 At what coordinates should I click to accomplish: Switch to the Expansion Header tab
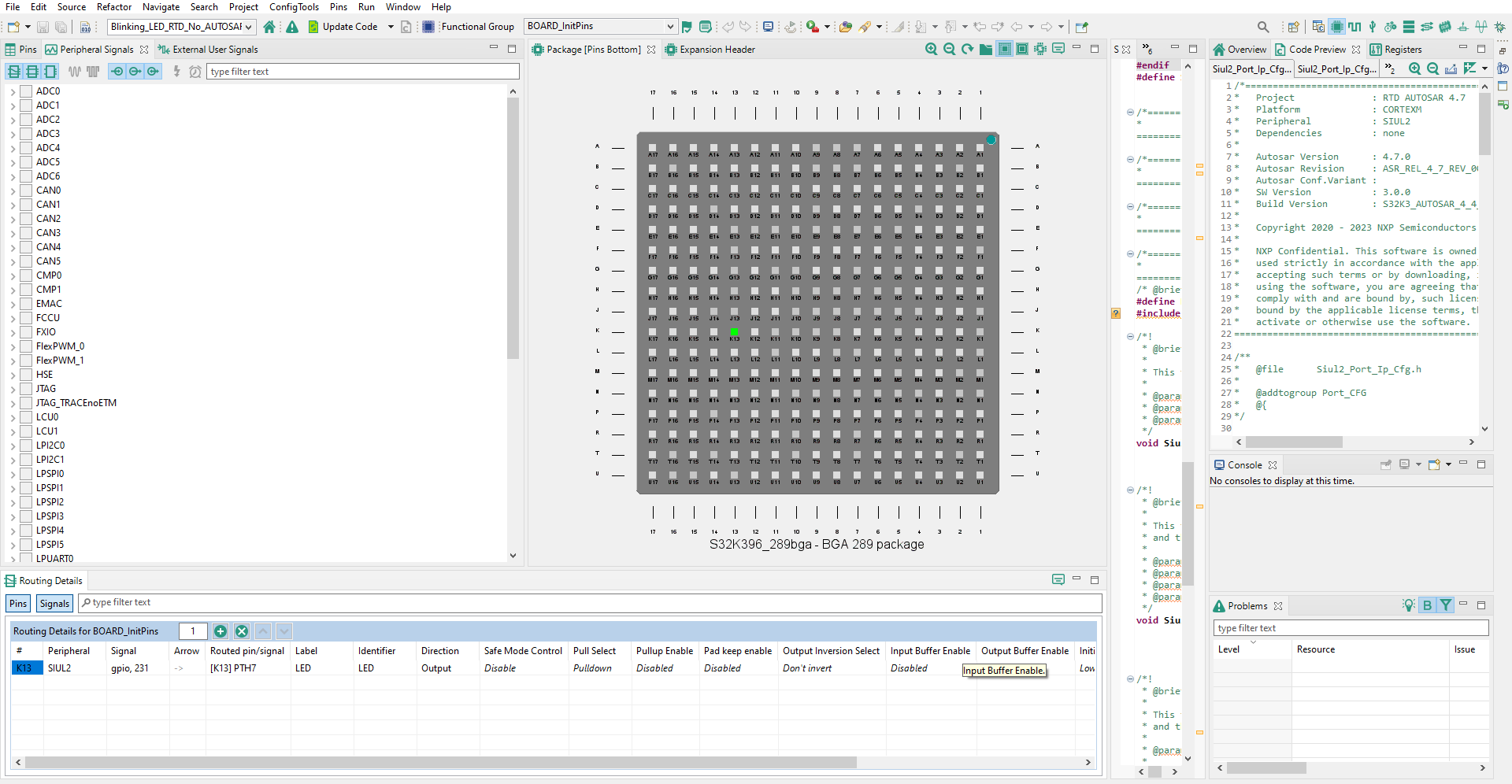point(717,50)
